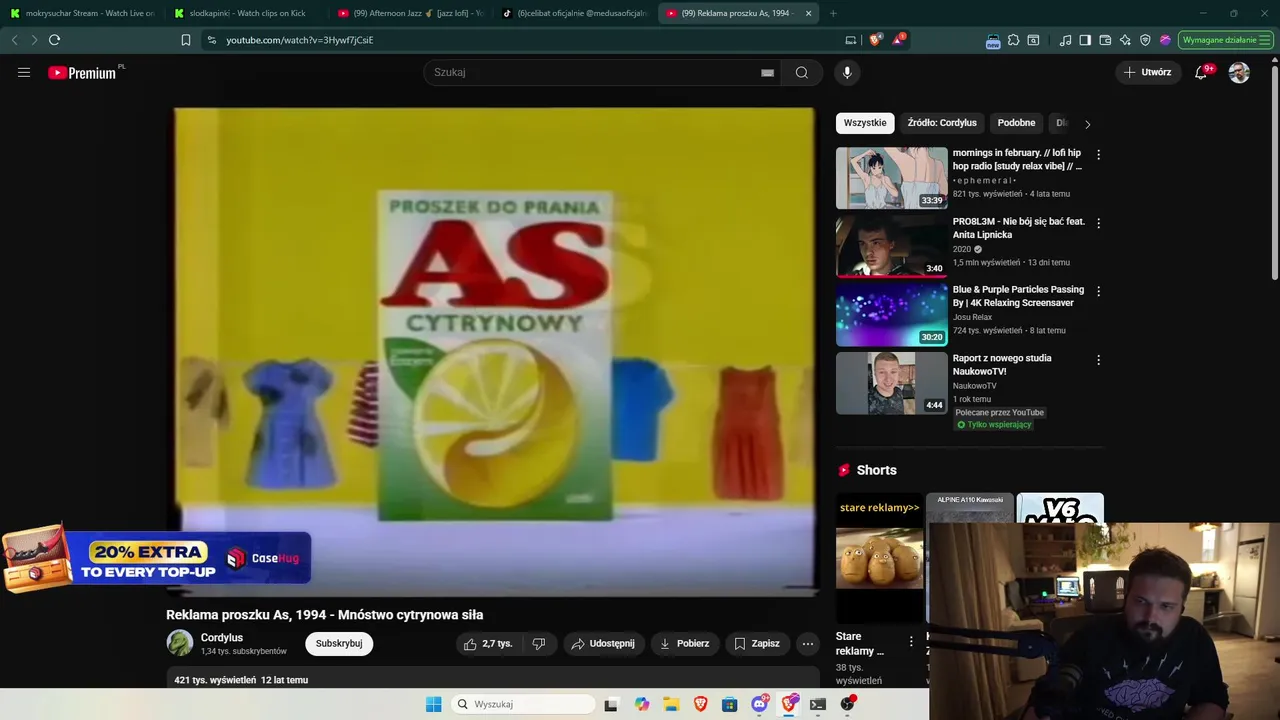Screen dimensions: 1280x720
Task: Go to YouTube Premium home logo
Action: 82,73
